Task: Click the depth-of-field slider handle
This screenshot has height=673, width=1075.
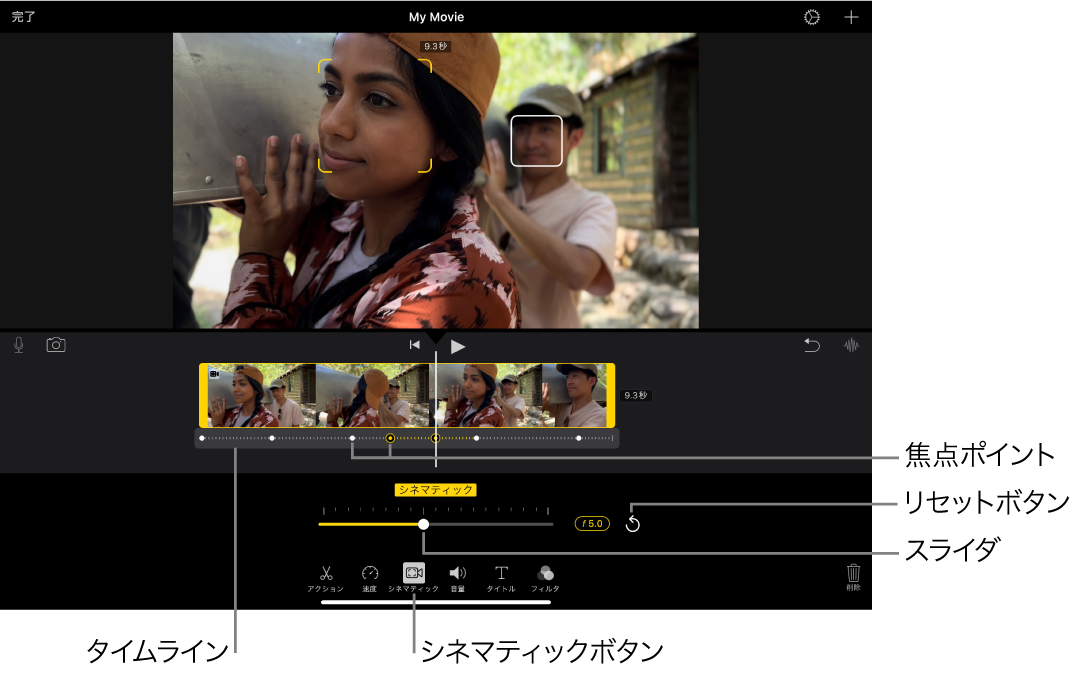Action: point(424,524)
